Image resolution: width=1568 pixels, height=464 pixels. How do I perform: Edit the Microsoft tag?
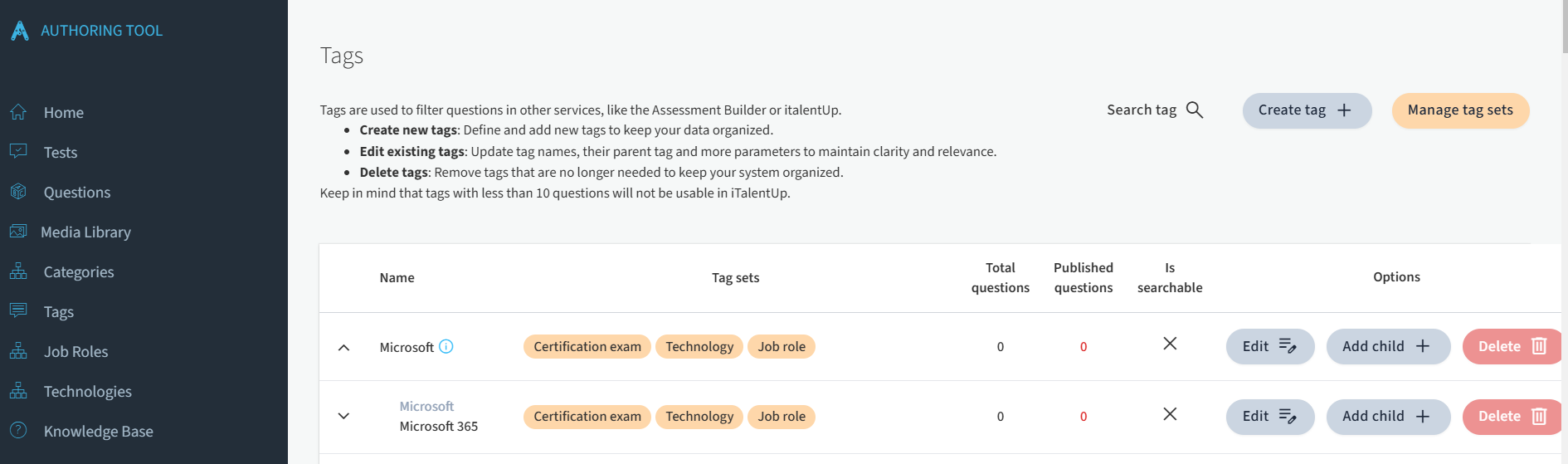[1270, 346]
